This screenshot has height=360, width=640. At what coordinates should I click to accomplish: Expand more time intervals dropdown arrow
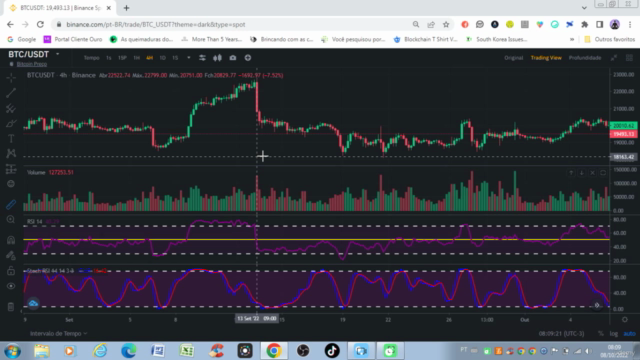189,58
